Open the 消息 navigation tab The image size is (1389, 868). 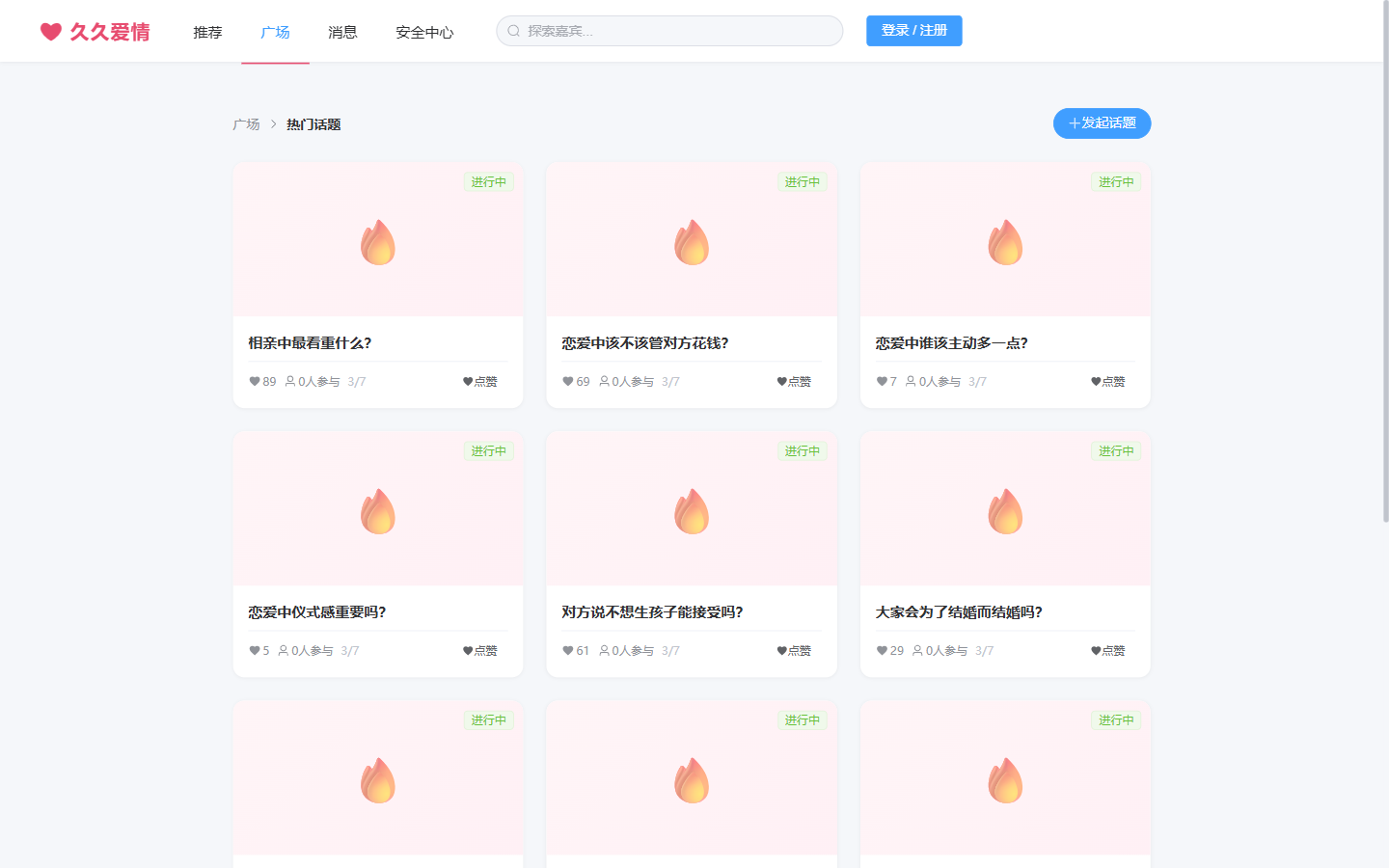click(x=342, y=32)
